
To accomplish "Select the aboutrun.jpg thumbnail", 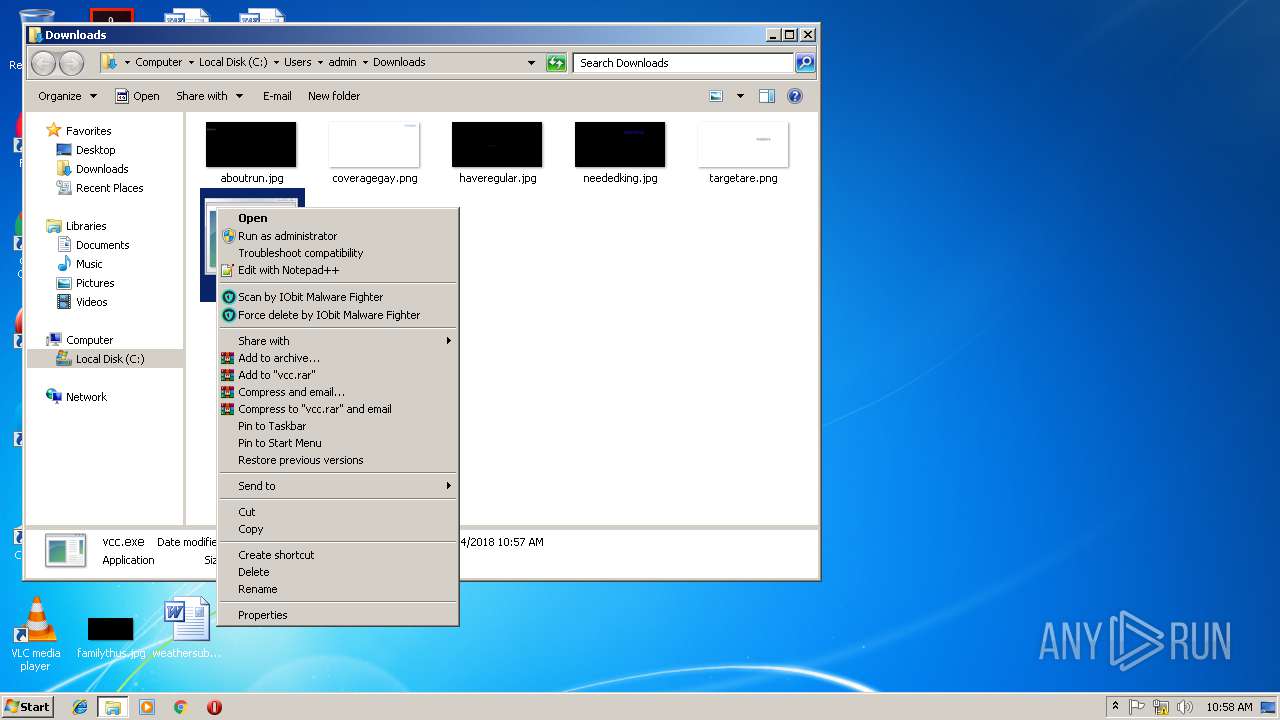I will click(x=251, y=145).
